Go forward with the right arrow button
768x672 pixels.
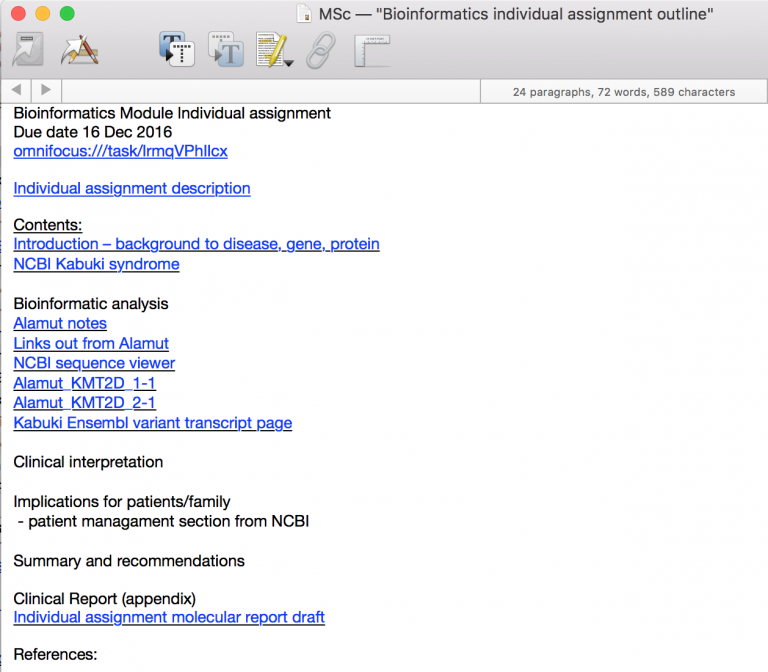[46, 90]
